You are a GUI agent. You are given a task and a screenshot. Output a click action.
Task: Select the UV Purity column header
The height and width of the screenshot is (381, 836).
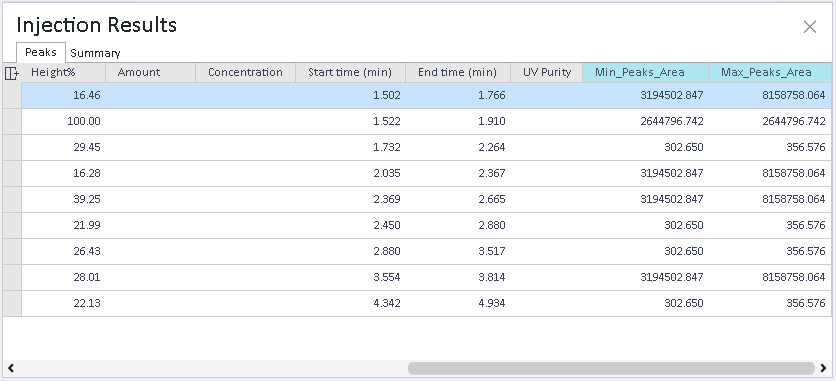click(546, 72)
